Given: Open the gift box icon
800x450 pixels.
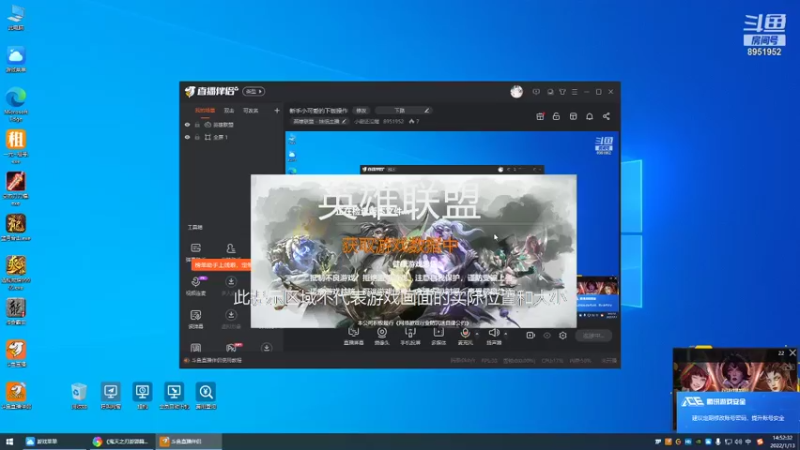Looking at the screenshot, I should (540, 116).
